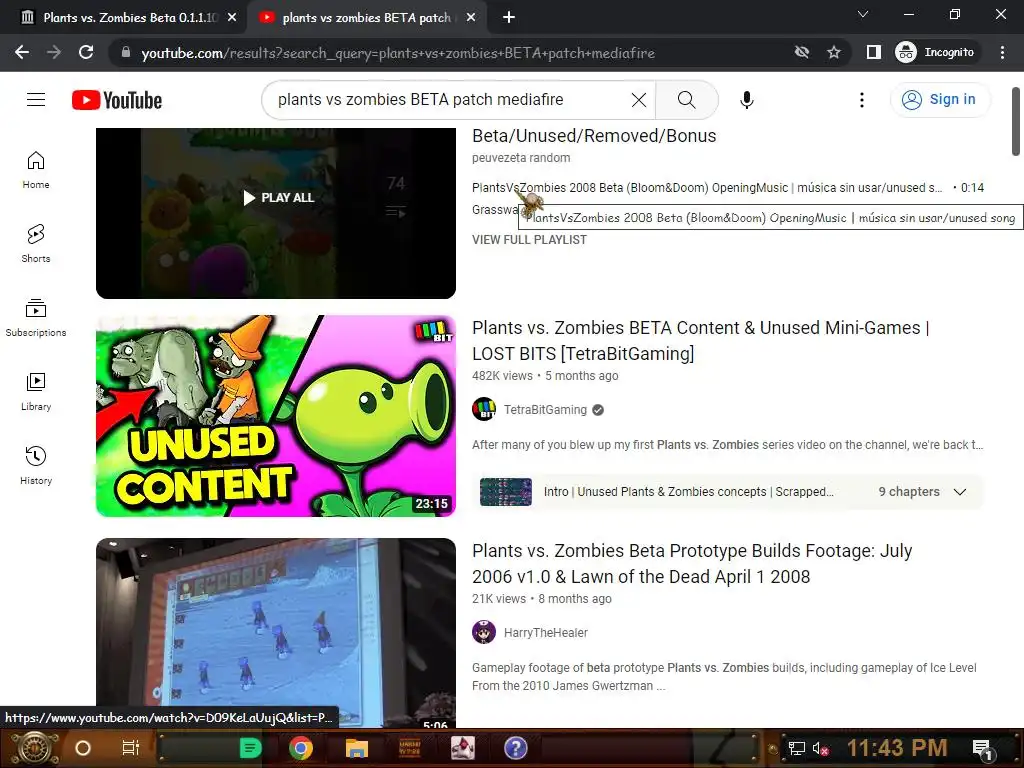The height and width of the screenshot is (768, 1024).
Task: Switch to Plants vs. Zombies Beta tab
Action: (x=124, y=18)
